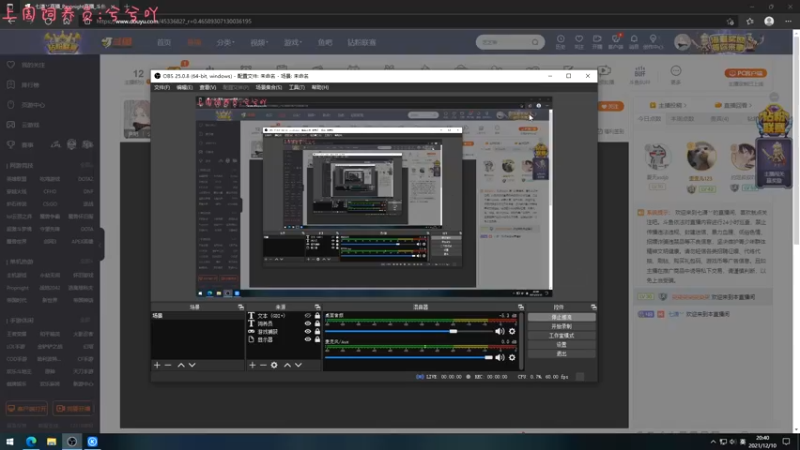The width and height of the screenshot is (800, 450).
Task: Open OBS 设置 settings button
Action: [x=561, y=345]
